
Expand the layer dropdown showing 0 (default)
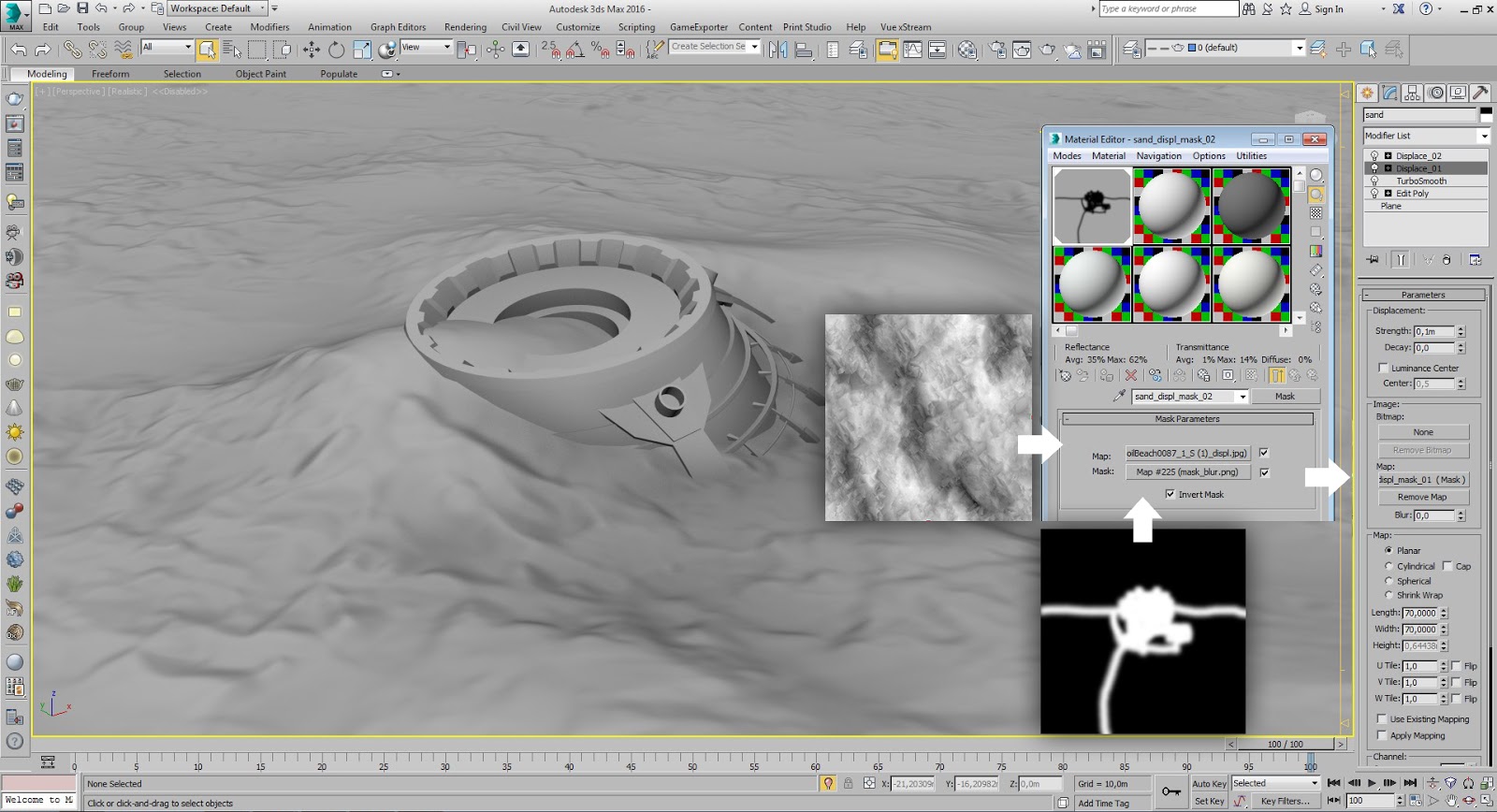tap(1299, 48)
